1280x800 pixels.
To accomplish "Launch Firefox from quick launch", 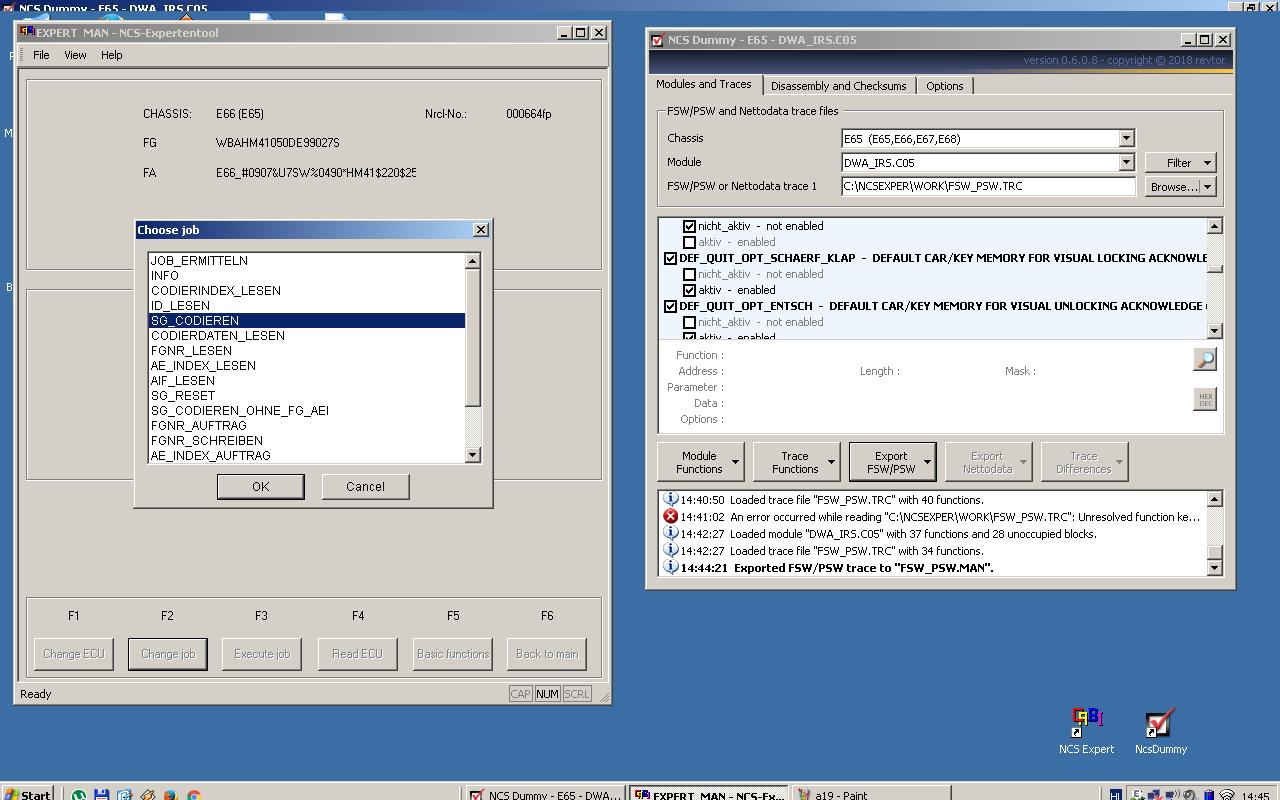I will 170,795.
